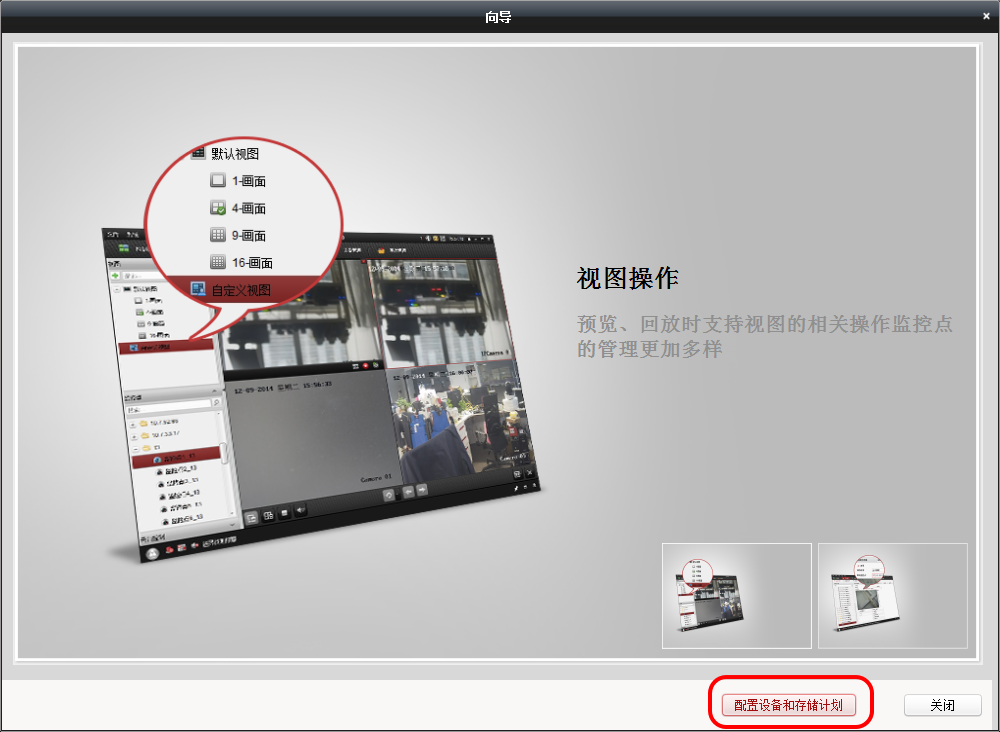
Task: Click the highlighted red camera row in the device tree
Action: click(x=176, y=457)
